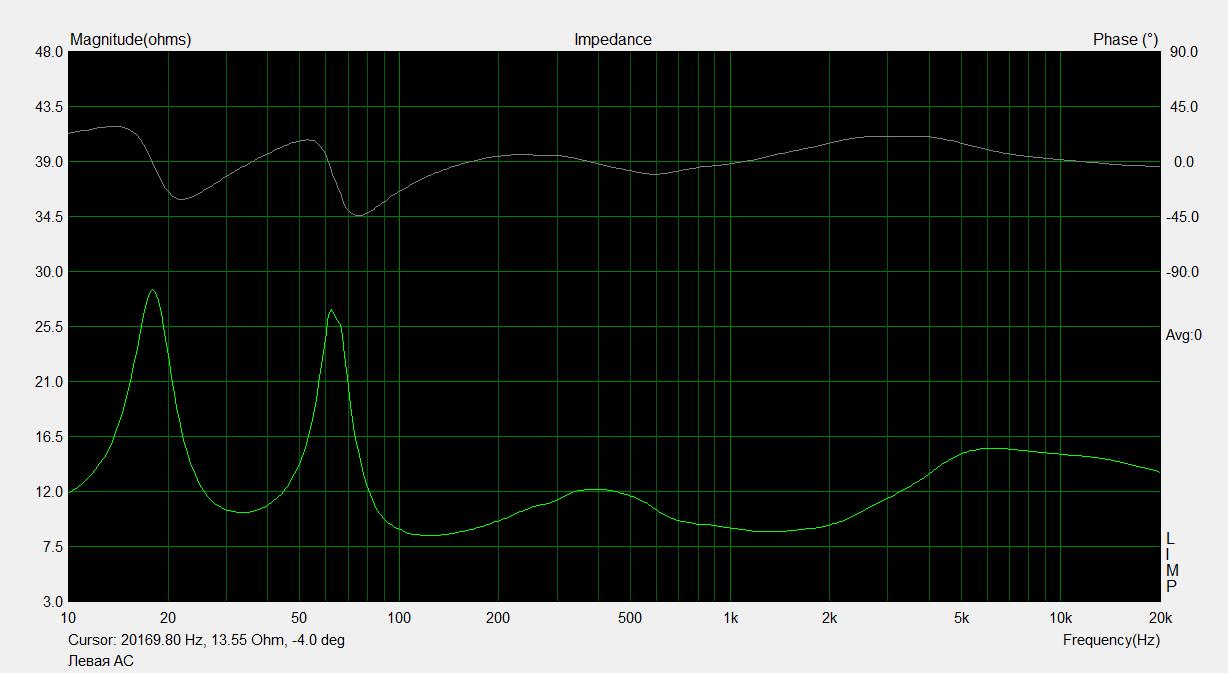This screenshot has width=1228, height=673.
Task: Click the Phase (°) axis label
Action: point(1125,40)
